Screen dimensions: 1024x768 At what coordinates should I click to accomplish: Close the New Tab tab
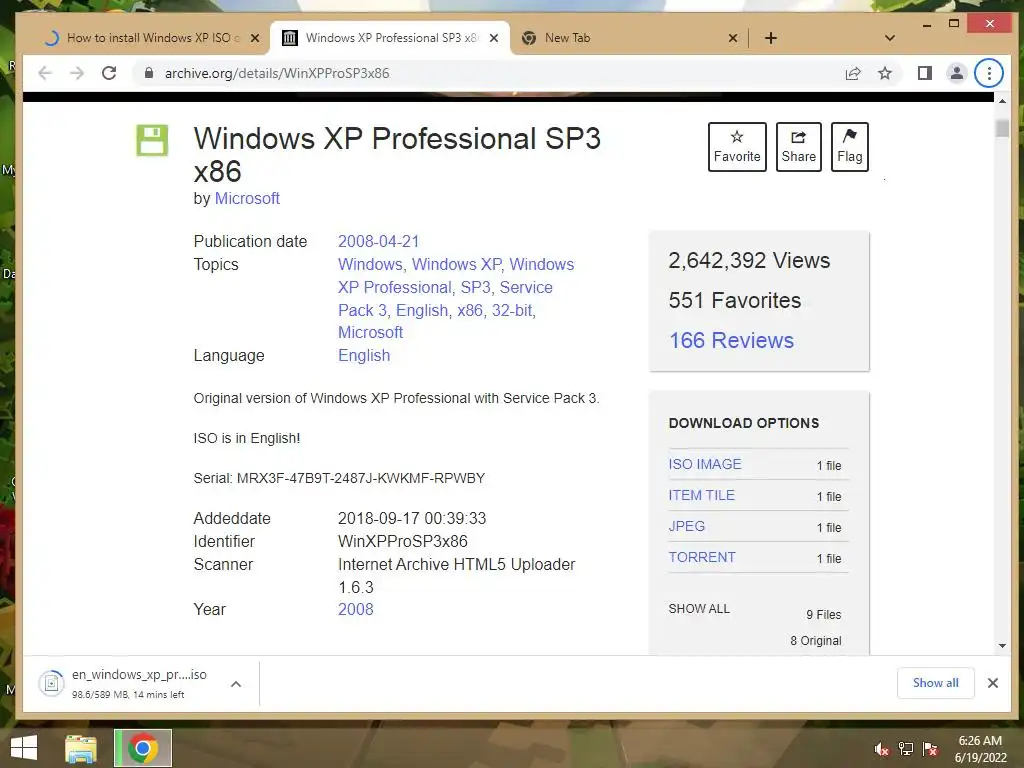coord(733,38)
